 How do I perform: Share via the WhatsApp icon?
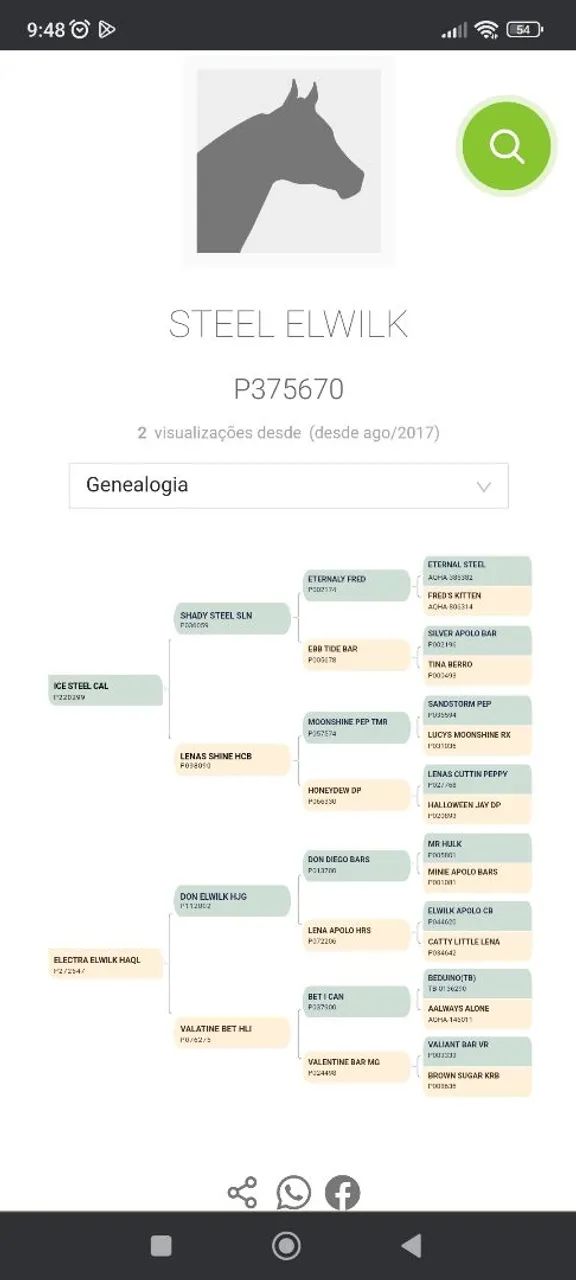pos(293,1192)
